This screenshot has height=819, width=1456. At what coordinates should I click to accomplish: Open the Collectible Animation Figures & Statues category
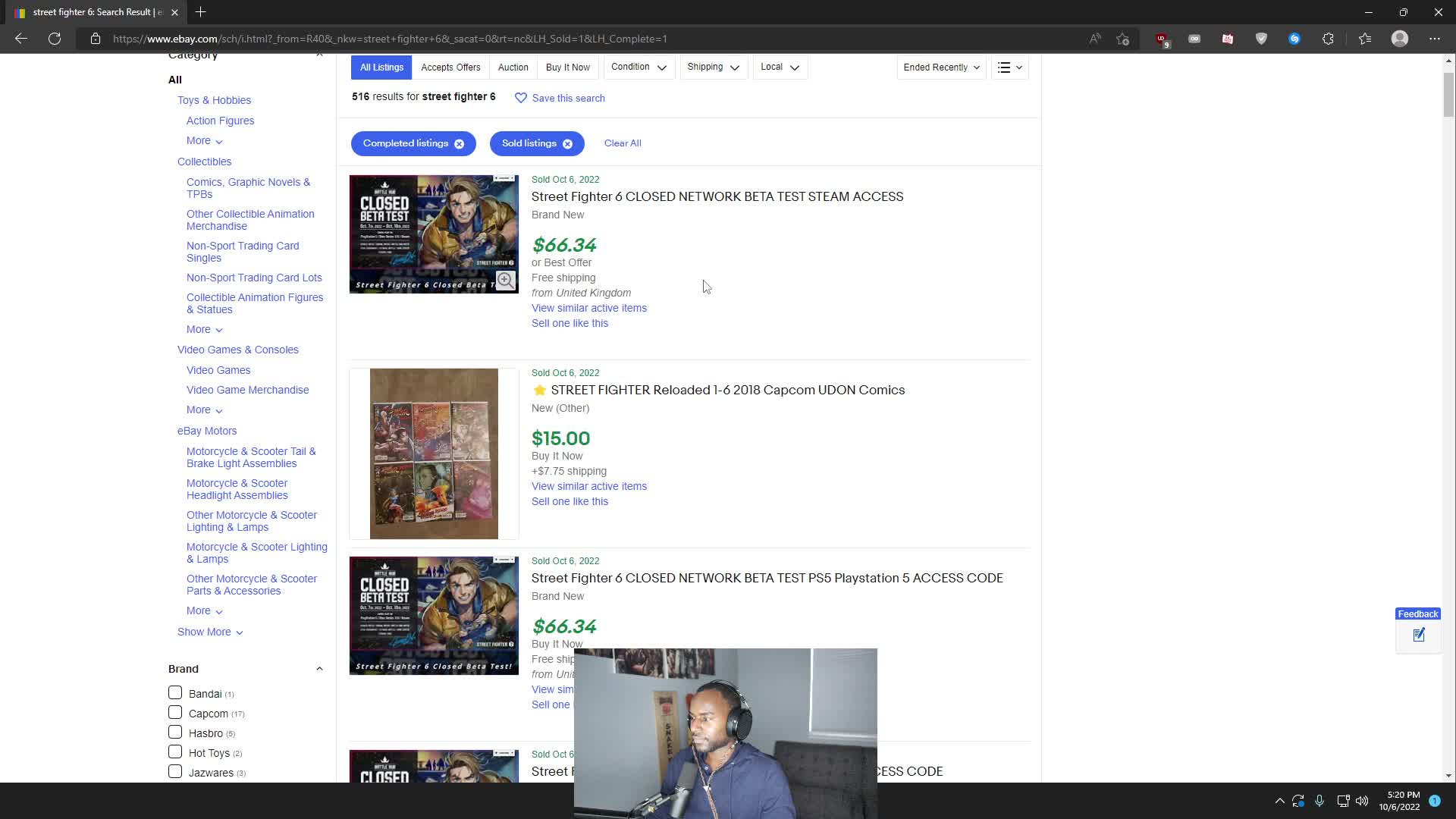[255, 303]
